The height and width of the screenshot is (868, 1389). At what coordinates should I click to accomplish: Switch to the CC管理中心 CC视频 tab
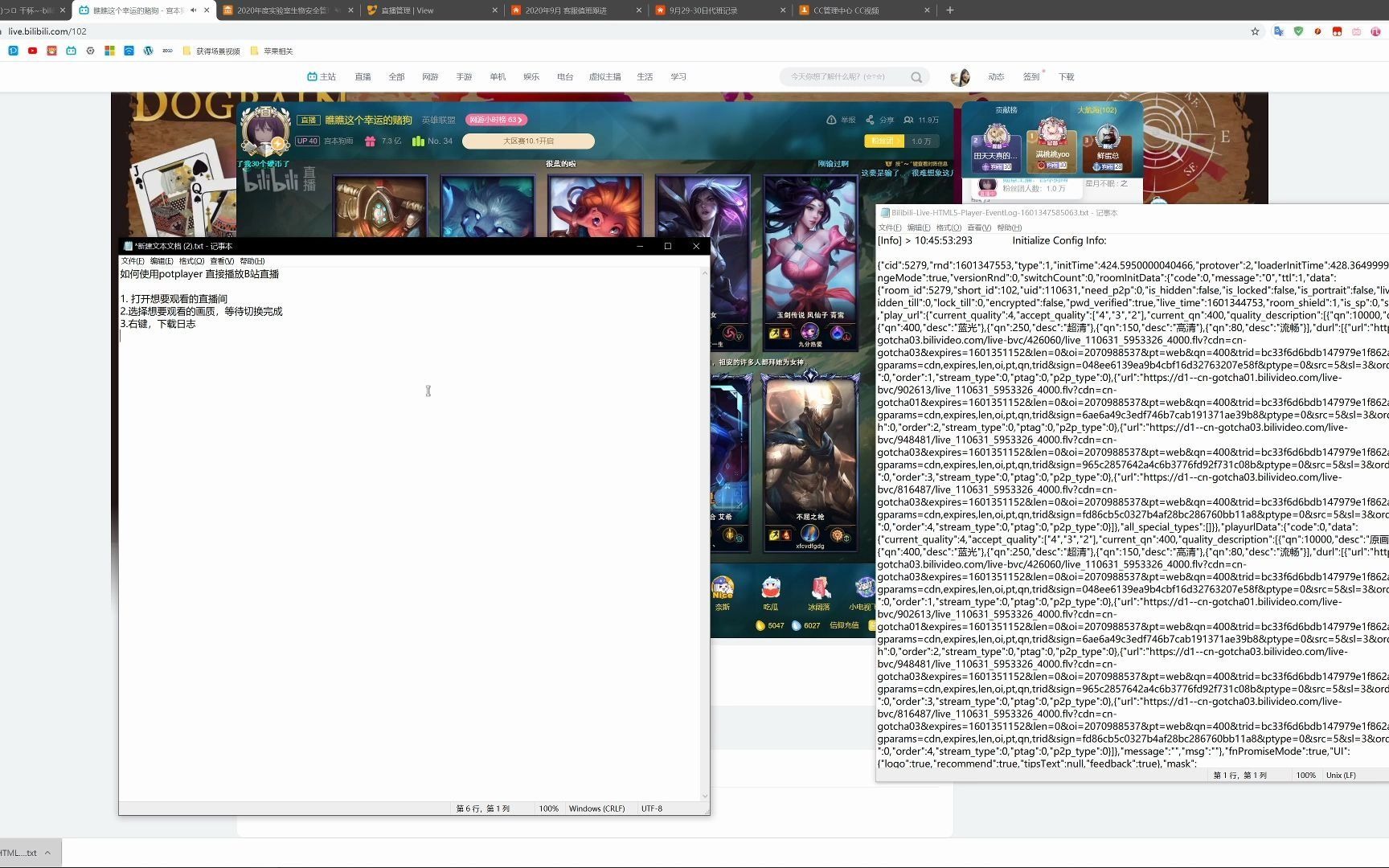(864, 10)
